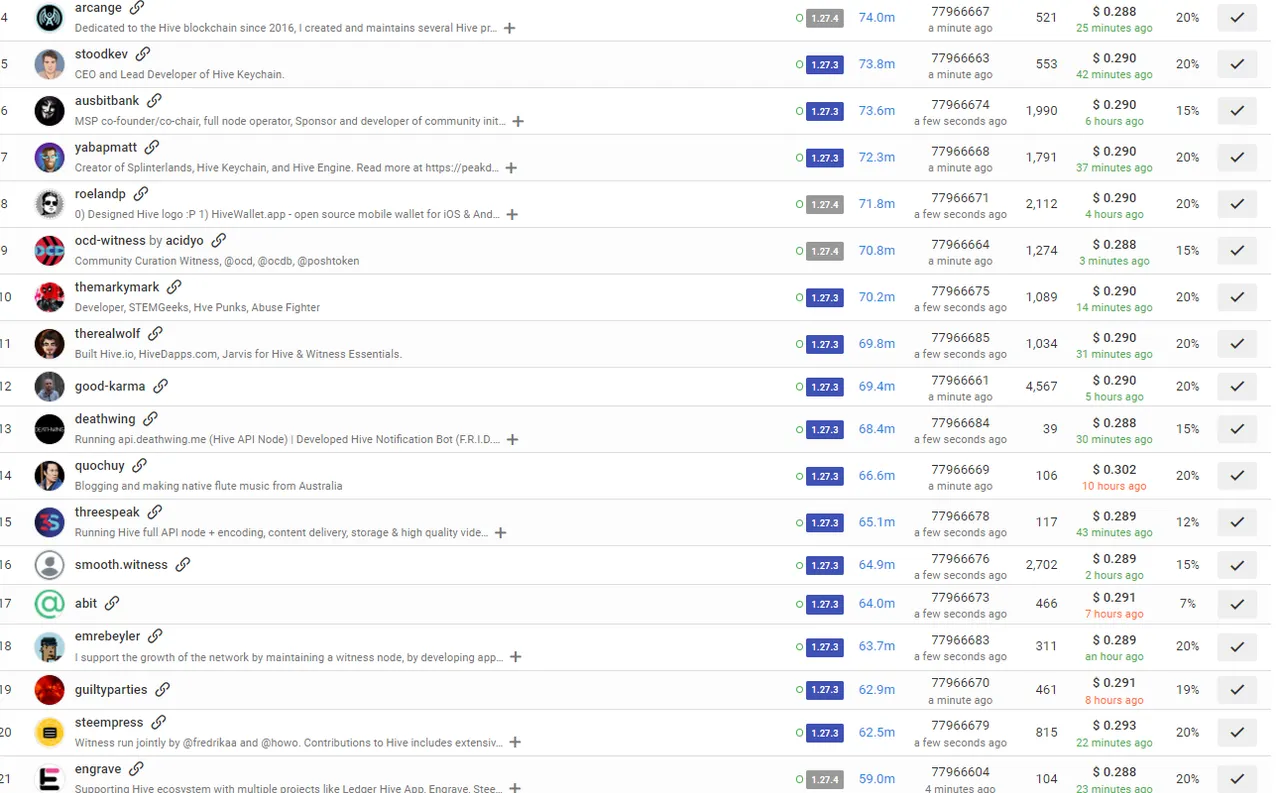Click the missed blocks count 4,567

coord(1041,386)
